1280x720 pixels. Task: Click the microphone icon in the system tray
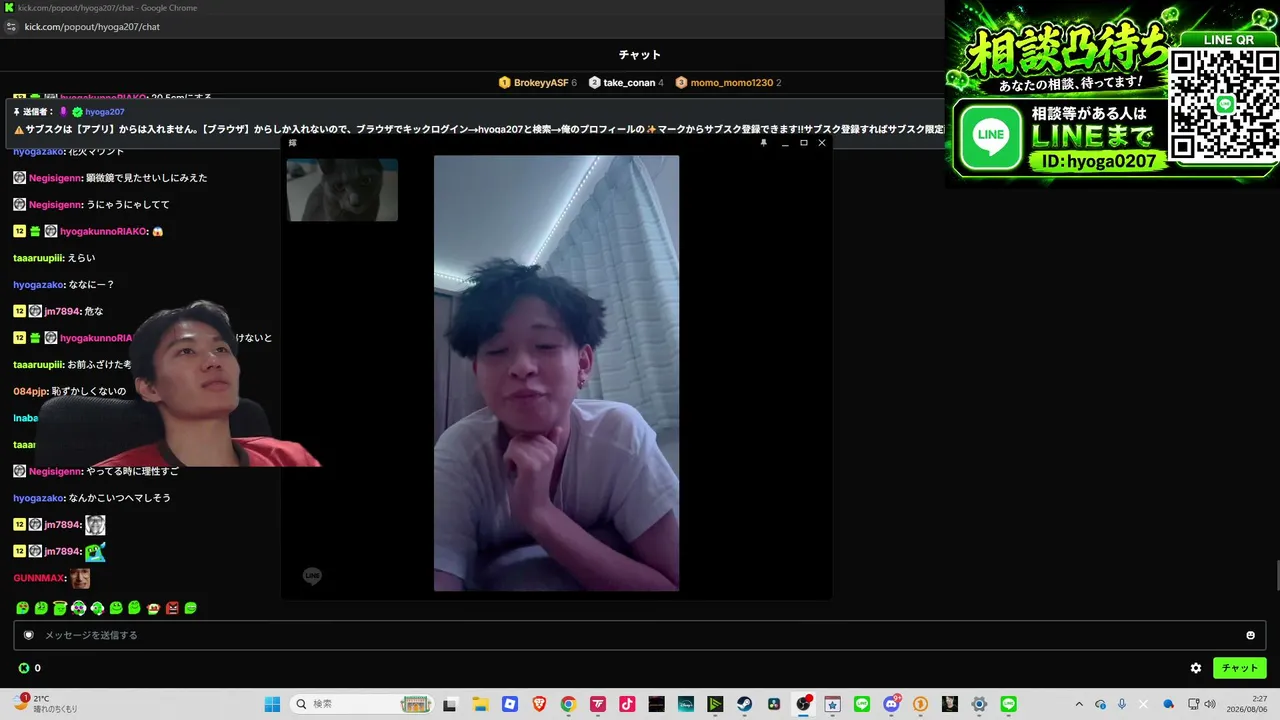pos(1122,704)
